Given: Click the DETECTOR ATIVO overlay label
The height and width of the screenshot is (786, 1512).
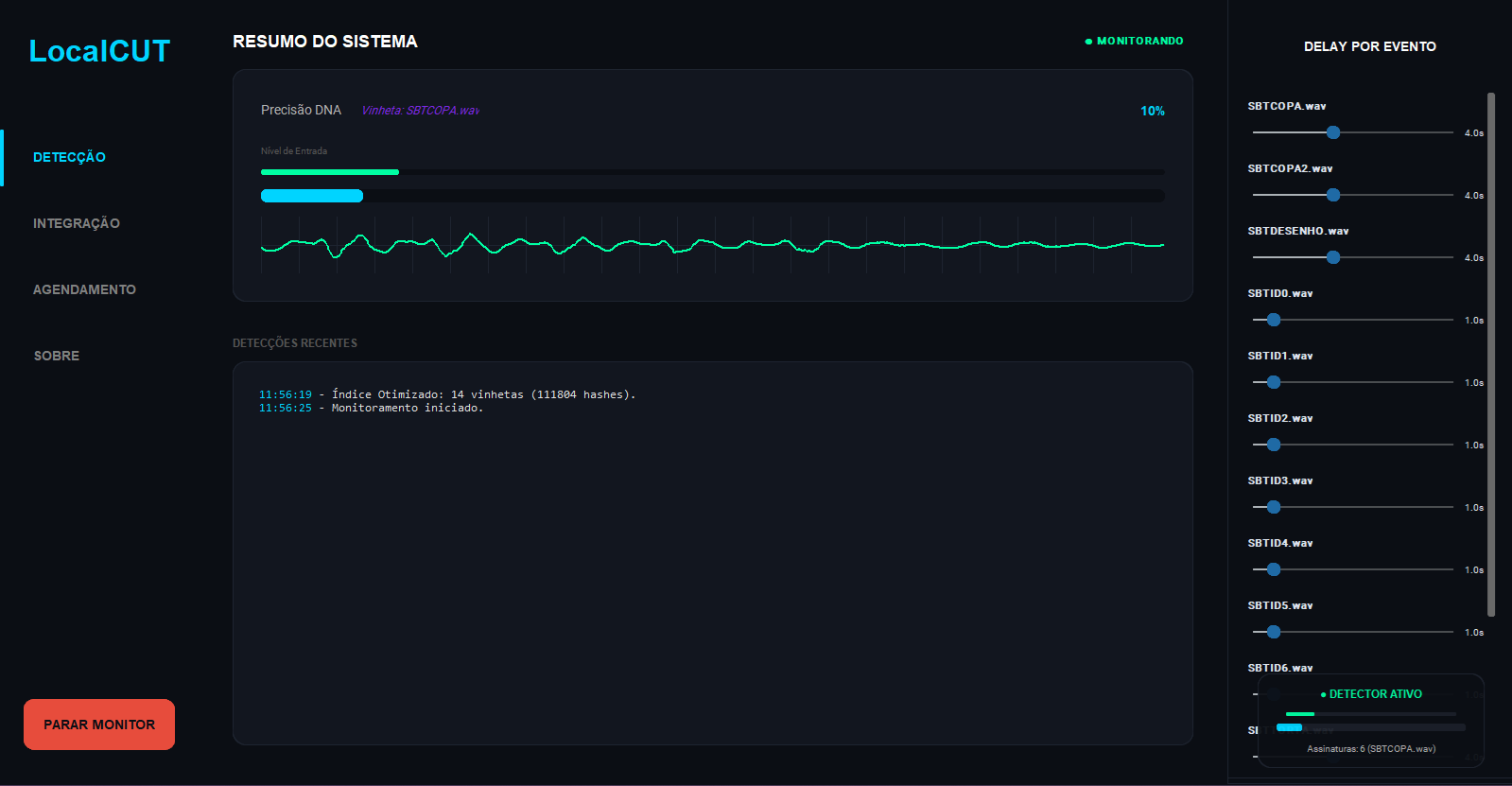Looking at the screenshot, I should (1371, 694).
